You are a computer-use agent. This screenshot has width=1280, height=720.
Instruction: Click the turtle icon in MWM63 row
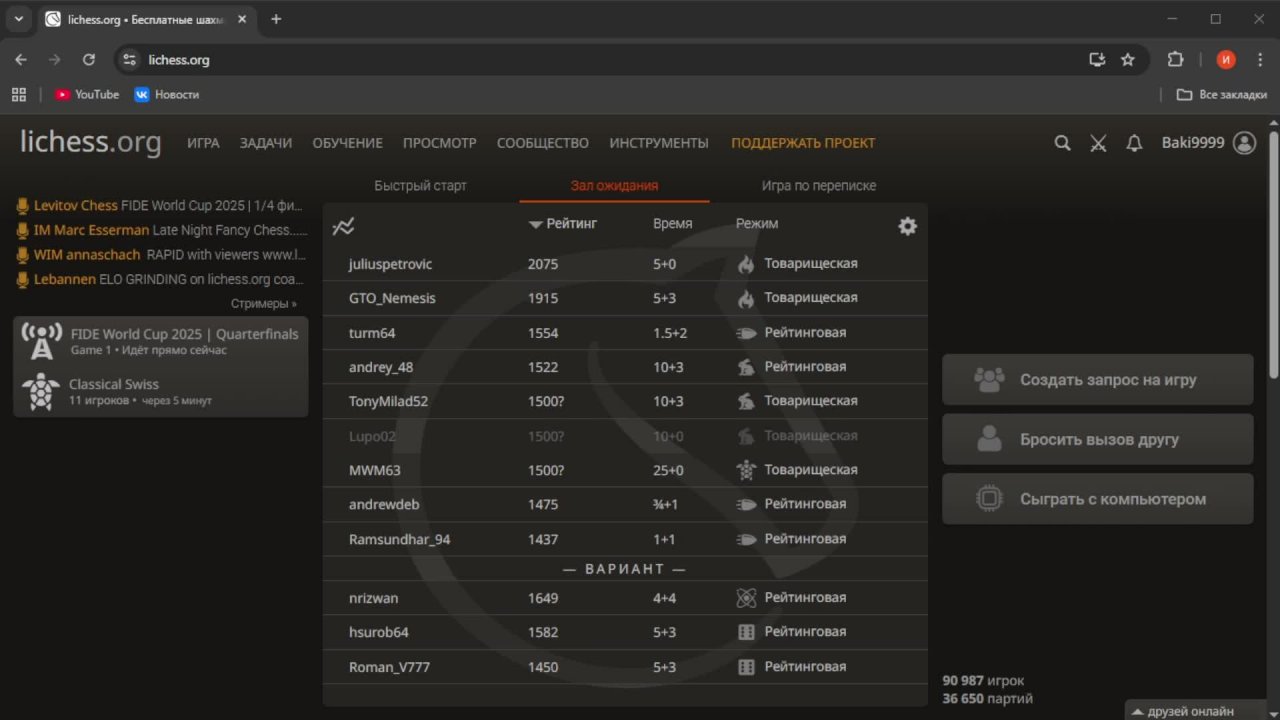click(746, 470)
